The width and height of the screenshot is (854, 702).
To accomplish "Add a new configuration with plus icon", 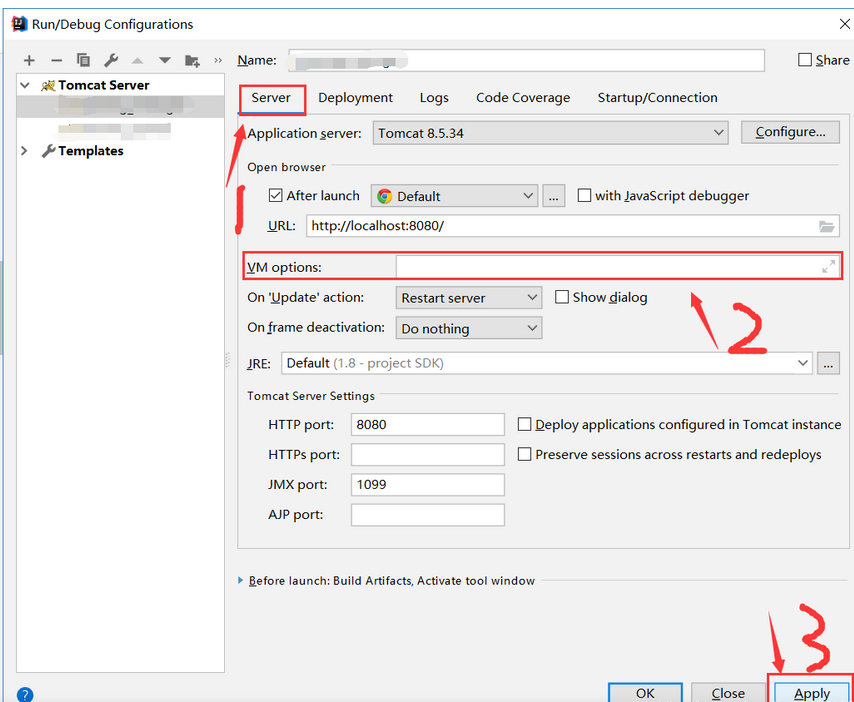I will (x=29, y=60).
